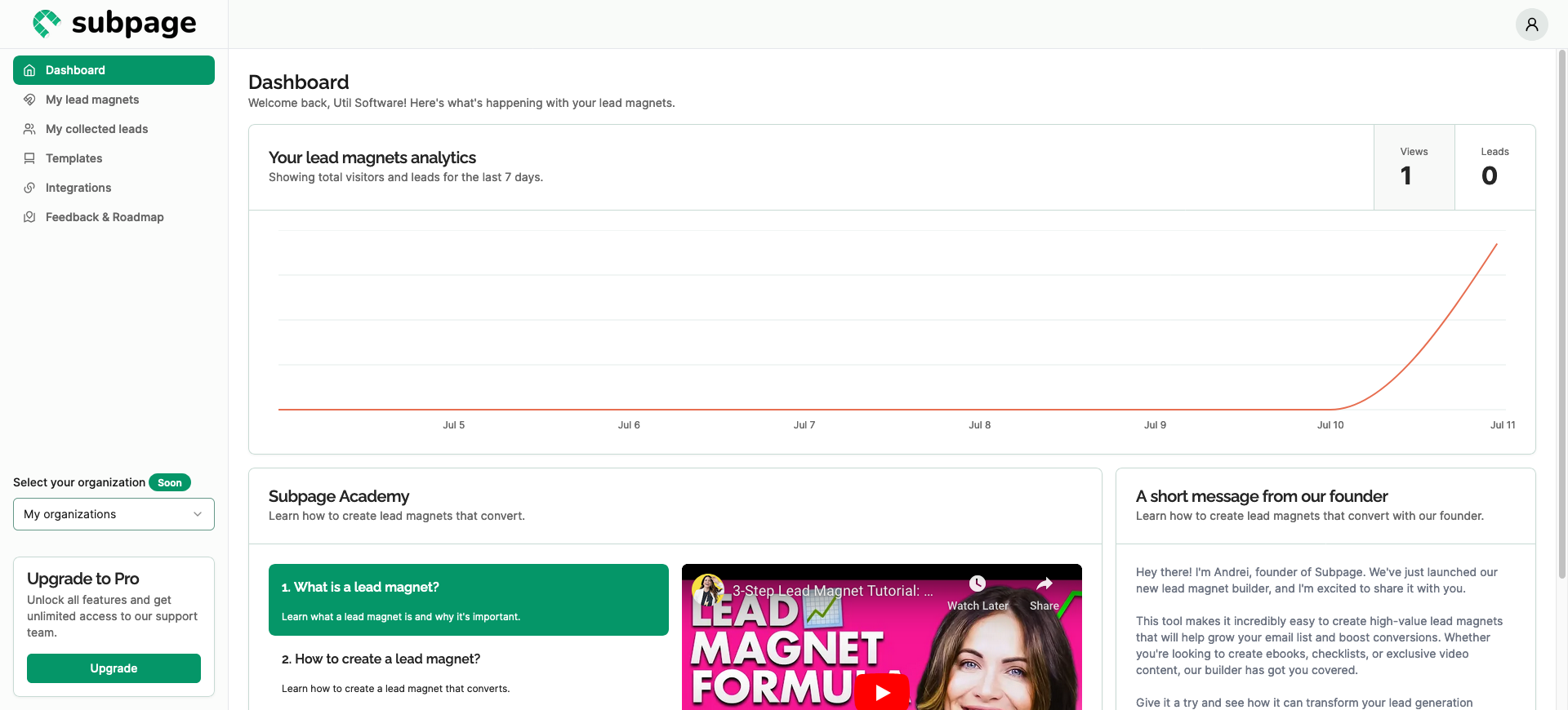Viewport: 1568px width, 710px height.
Task: Click the video channel avatar thumbnail
Action: pos(708,590)
